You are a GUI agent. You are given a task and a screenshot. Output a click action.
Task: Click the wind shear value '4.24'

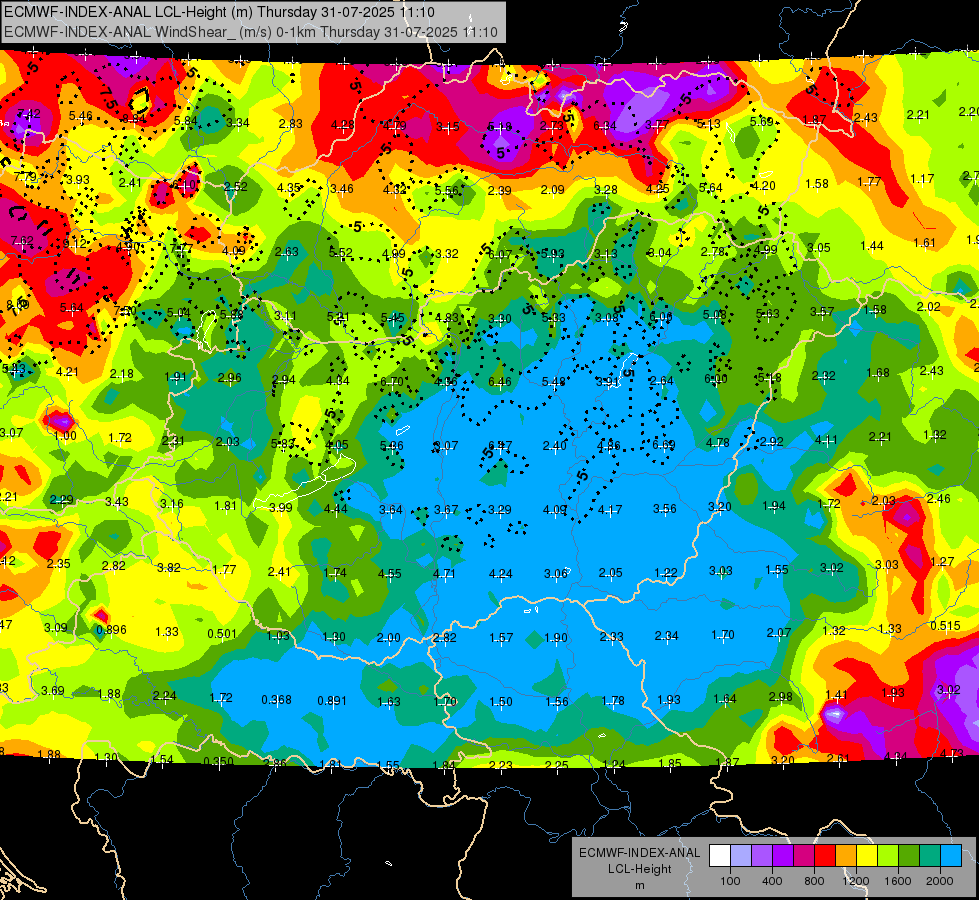pyautogui.click(x=501, y=573)
